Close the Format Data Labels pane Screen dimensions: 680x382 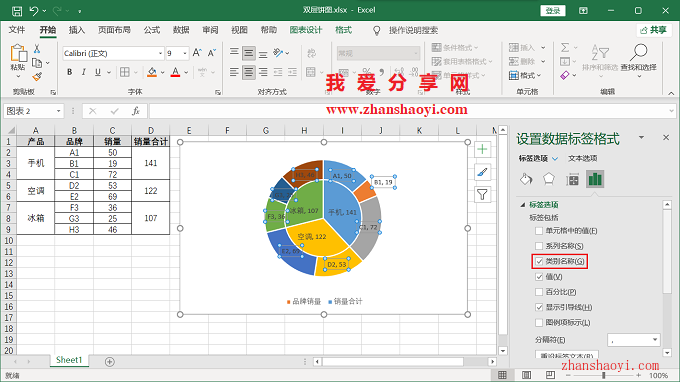point(666,137)
